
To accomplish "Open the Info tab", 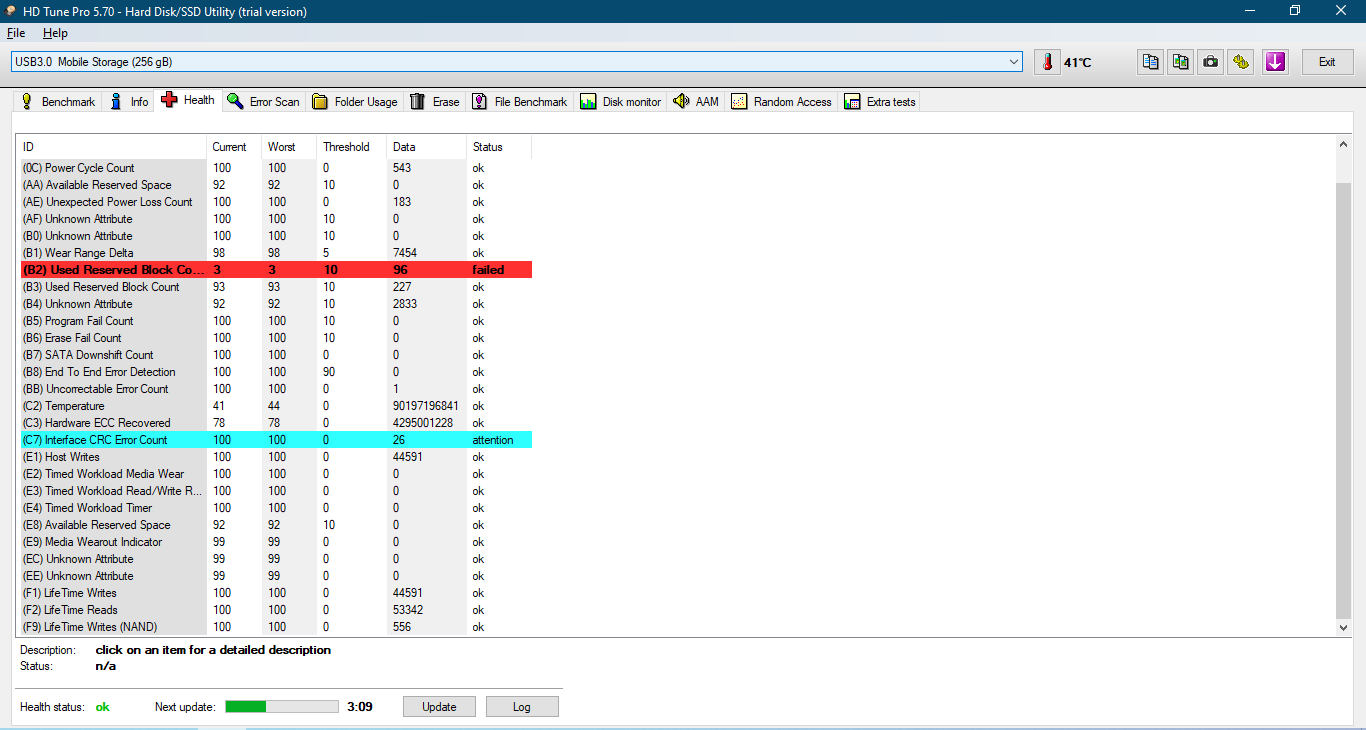I will pyautogui.click(x=129, y=101).
